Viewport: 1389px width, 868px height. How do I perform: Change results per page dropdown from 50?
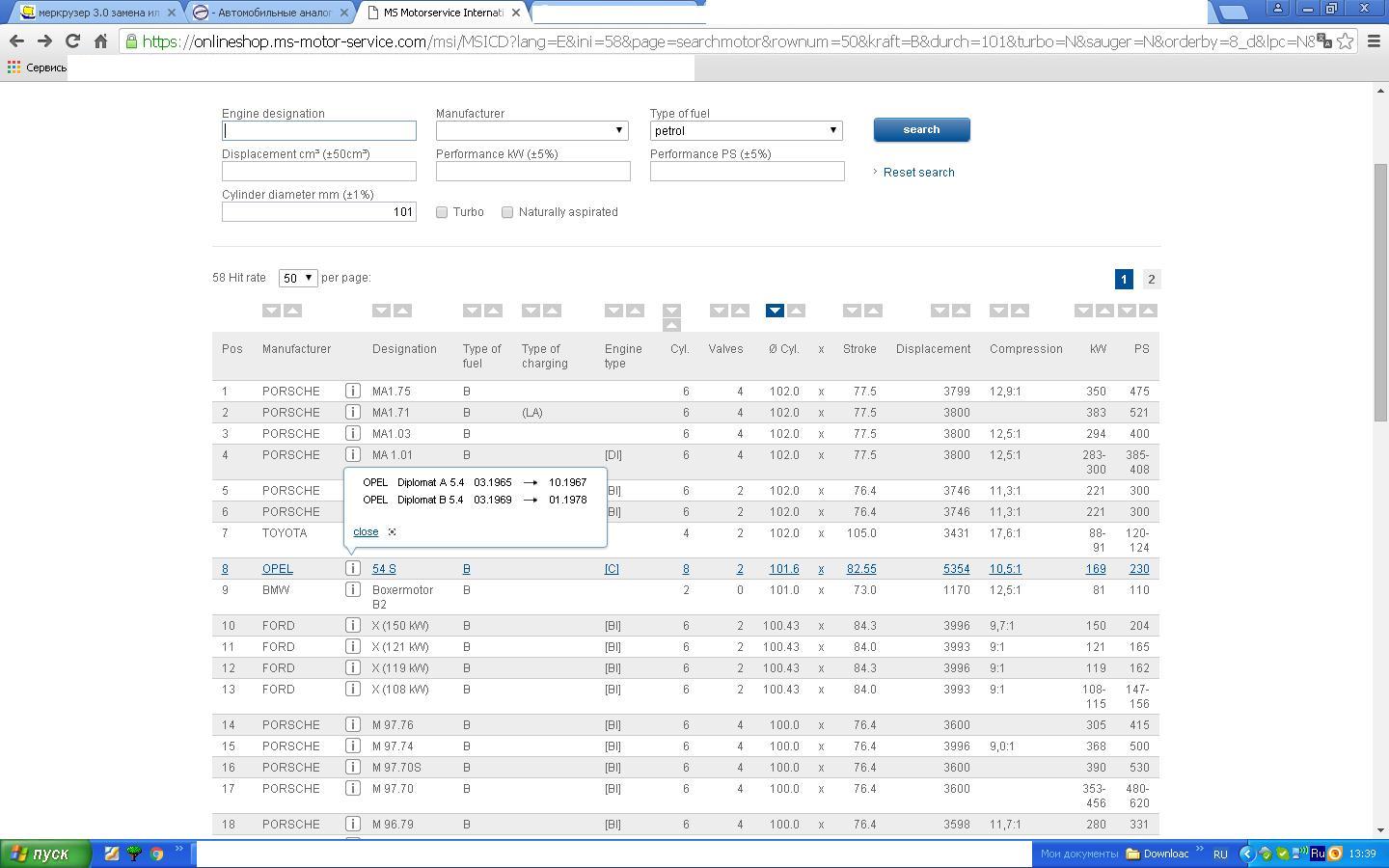297,278
